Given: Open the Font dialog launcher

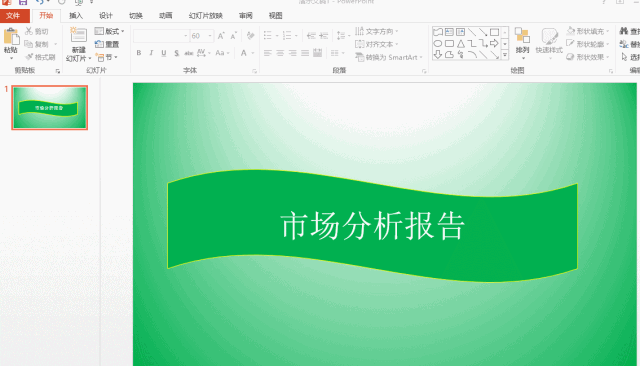Looking at the screenshot, I should click(254, 71).
